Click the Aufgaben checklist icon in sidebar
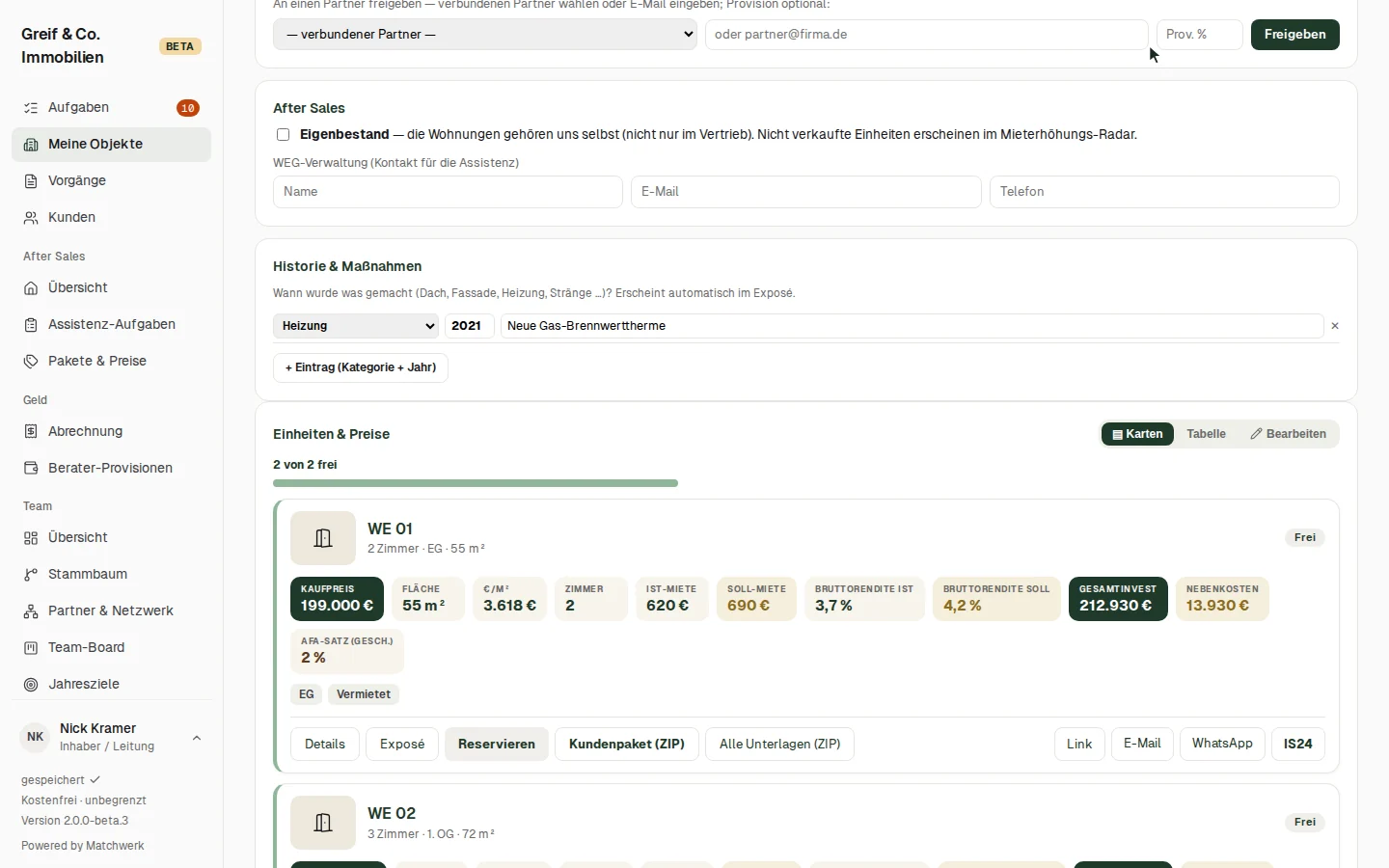1389x868 pixels. click(31, 108)
